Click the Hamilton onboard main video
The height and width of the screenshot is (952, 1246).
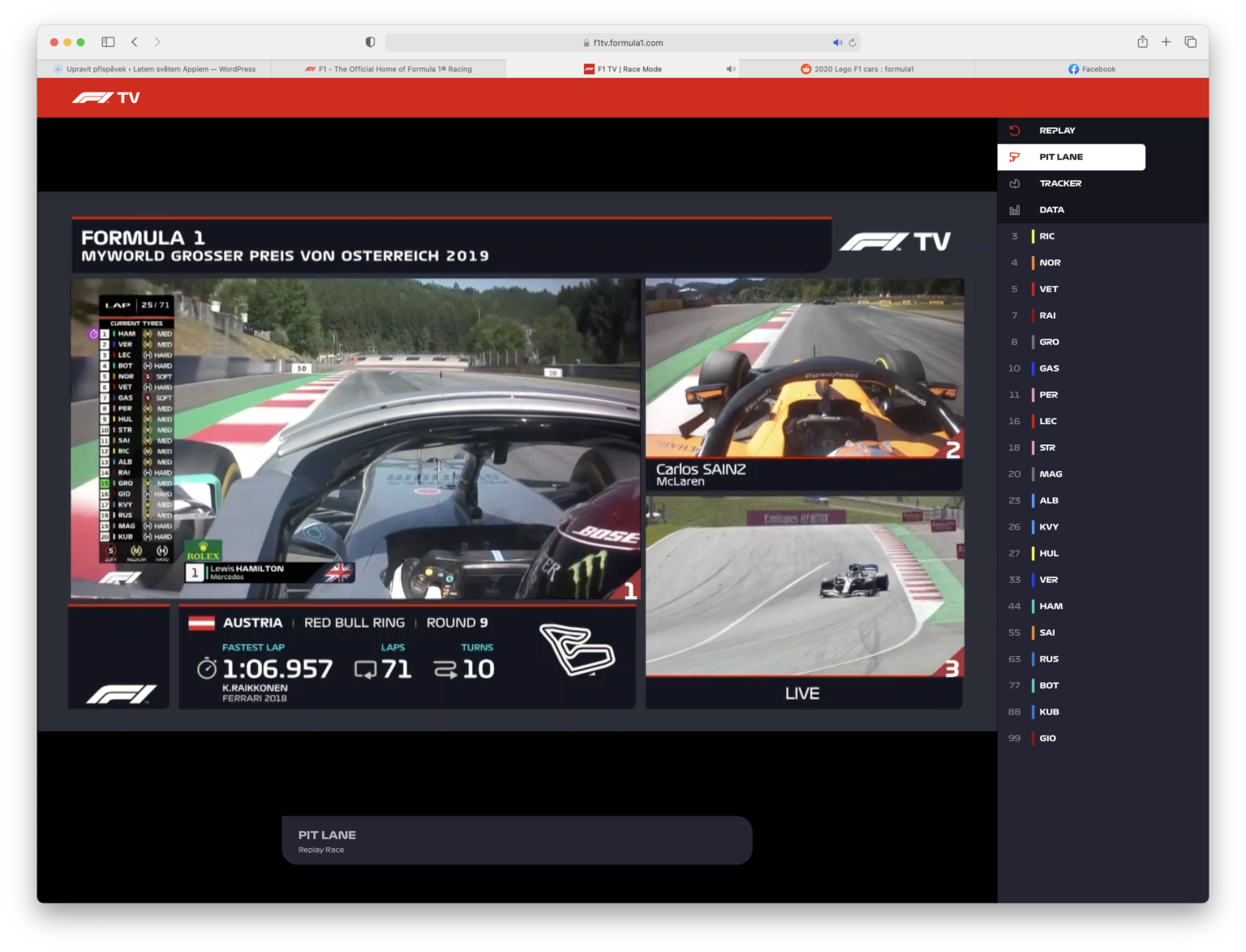point(355,439)
